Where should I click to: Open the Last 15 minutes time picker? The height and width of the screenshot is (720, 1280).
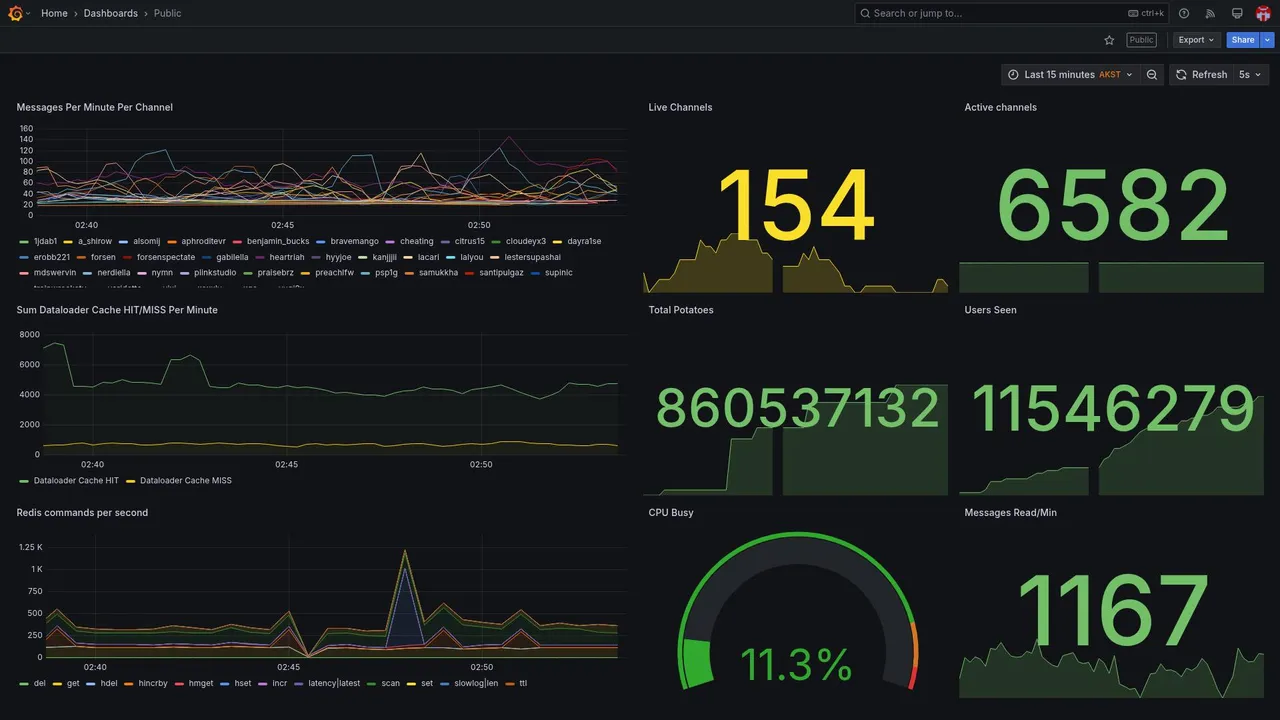(x=1070, y=75)
